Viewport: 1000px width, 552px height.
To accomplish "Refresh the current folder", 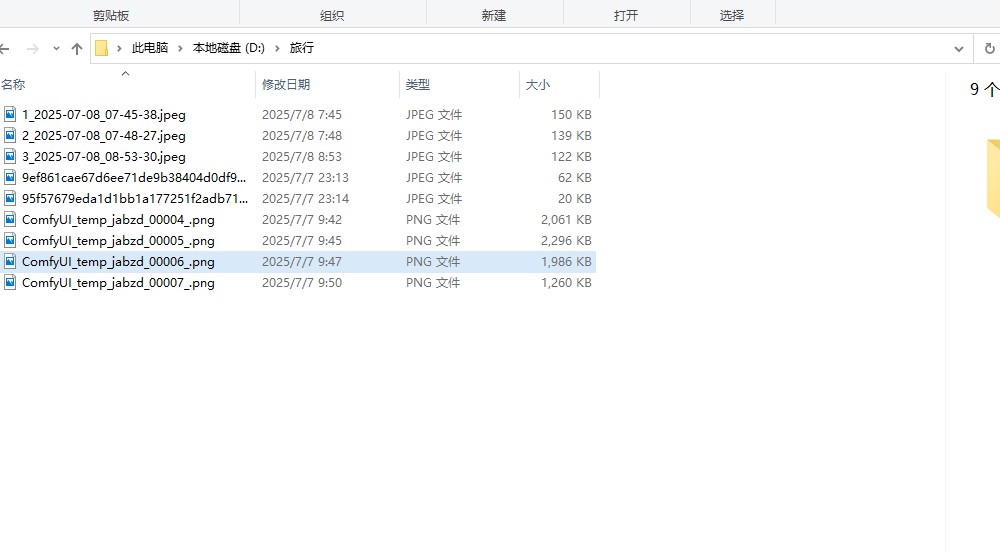I will click(x=989, y=48).
